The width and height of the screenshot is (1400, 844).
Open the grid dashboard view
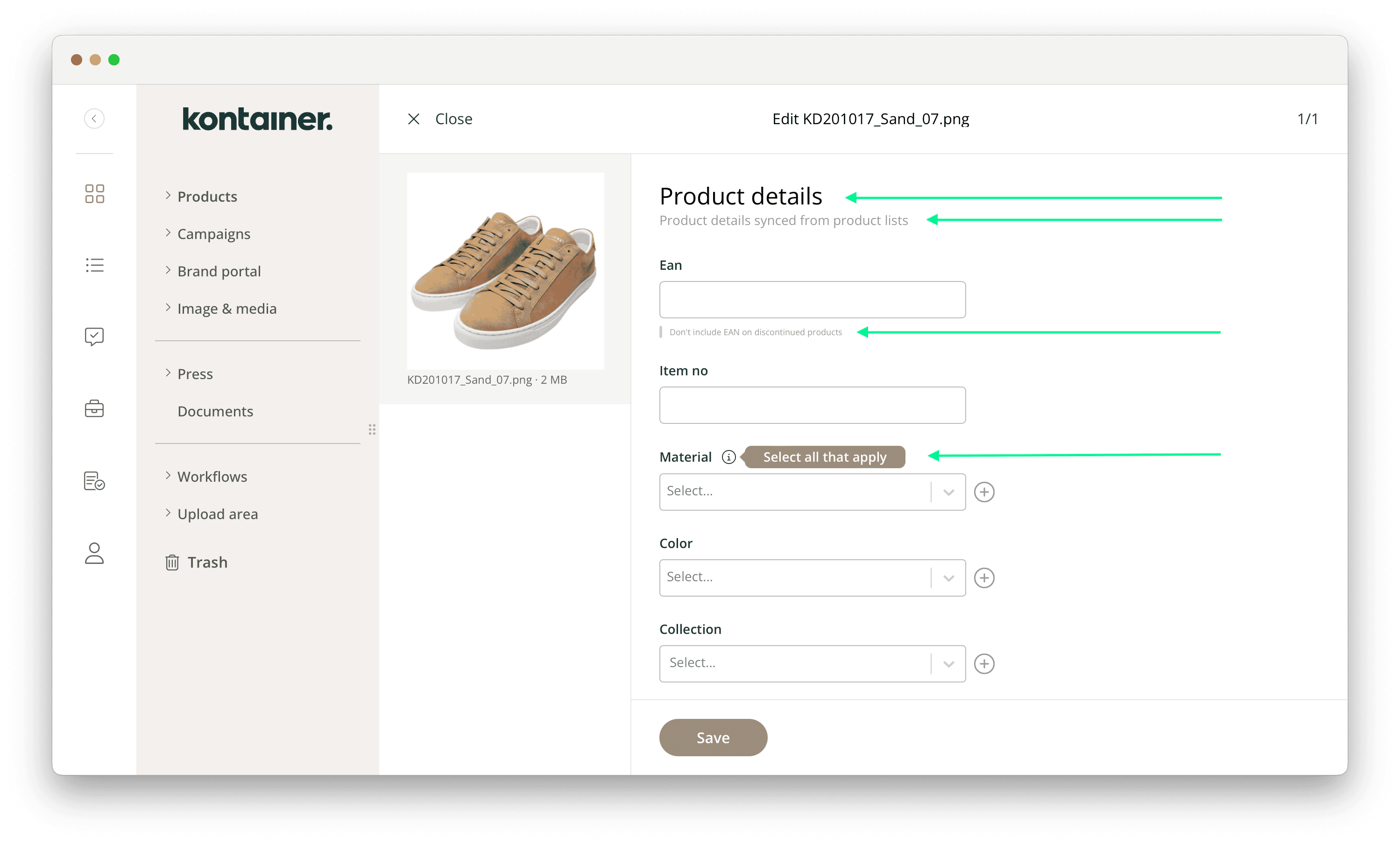point(94,194)
